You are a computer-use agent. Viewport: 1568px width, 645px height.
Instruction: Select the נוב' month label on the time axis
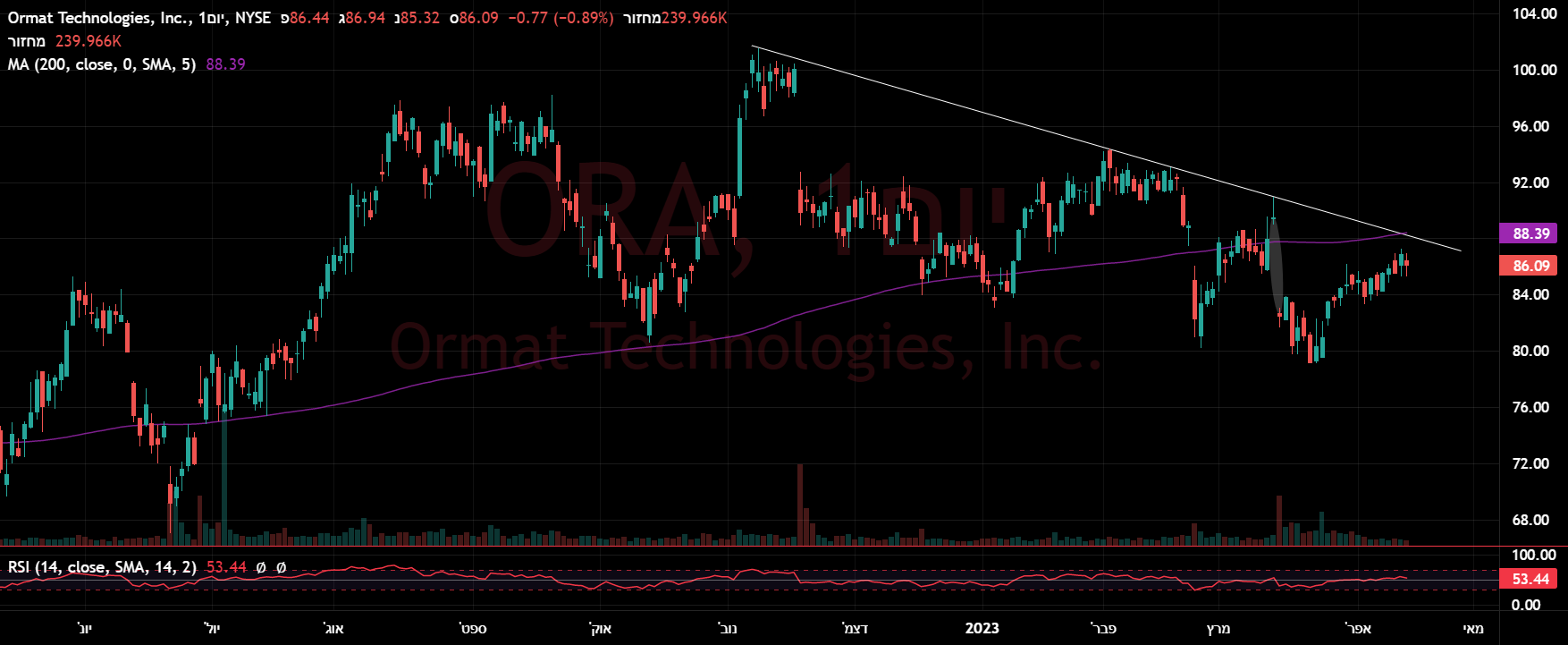(728, 628)
